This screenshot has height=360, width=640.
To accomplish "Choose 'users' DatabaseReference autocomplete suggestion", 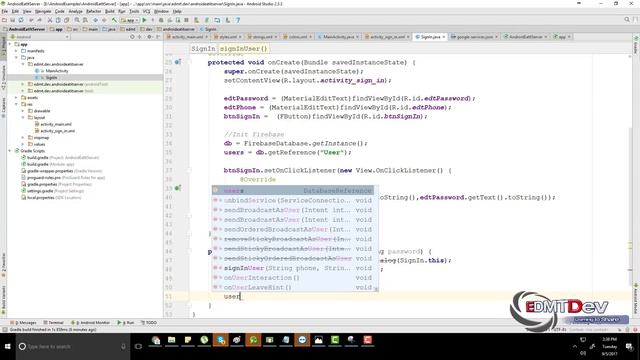I will (293, 191).
